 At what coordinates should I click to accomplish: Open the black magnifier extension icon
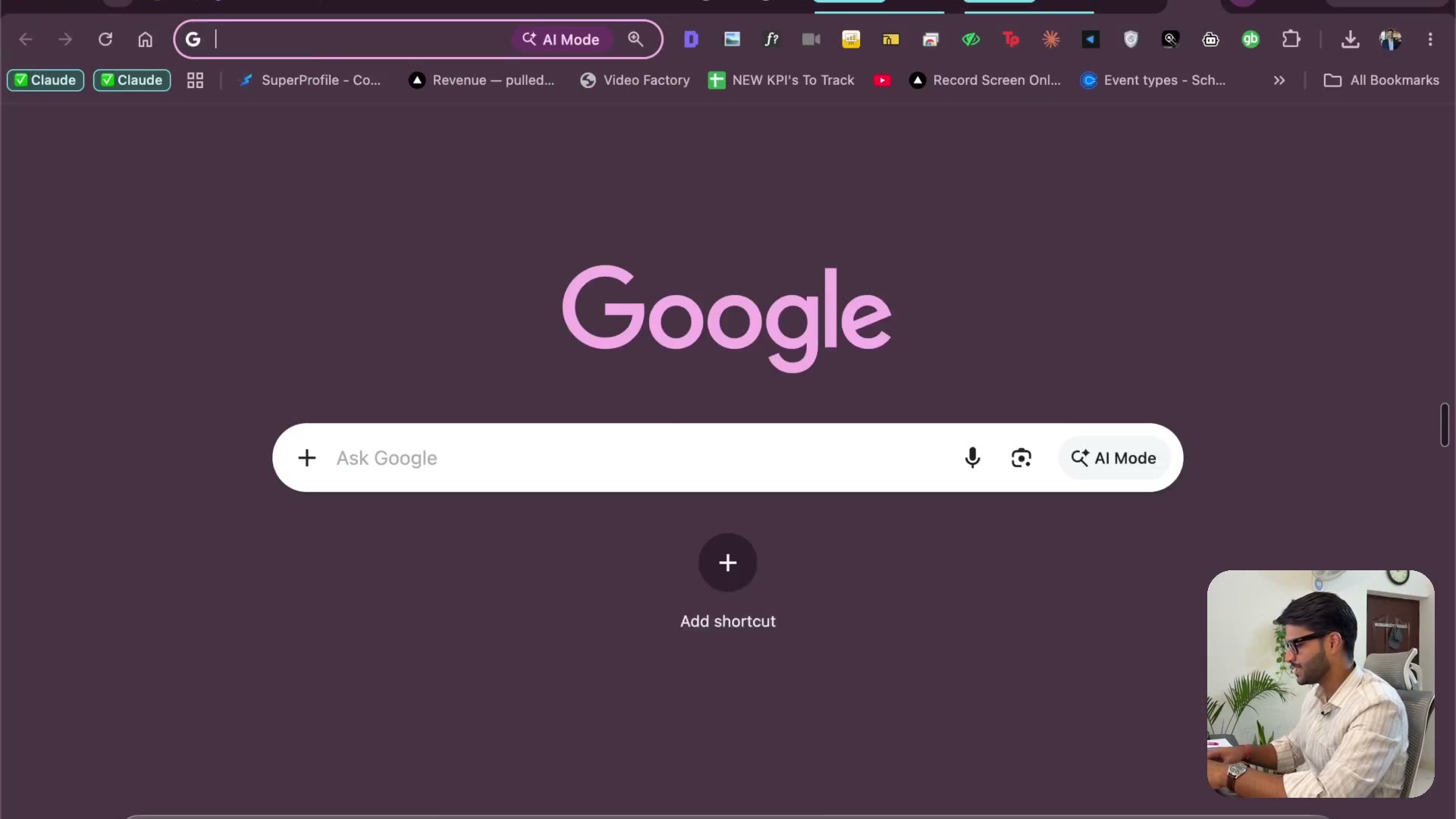(x=1171, y=39)
